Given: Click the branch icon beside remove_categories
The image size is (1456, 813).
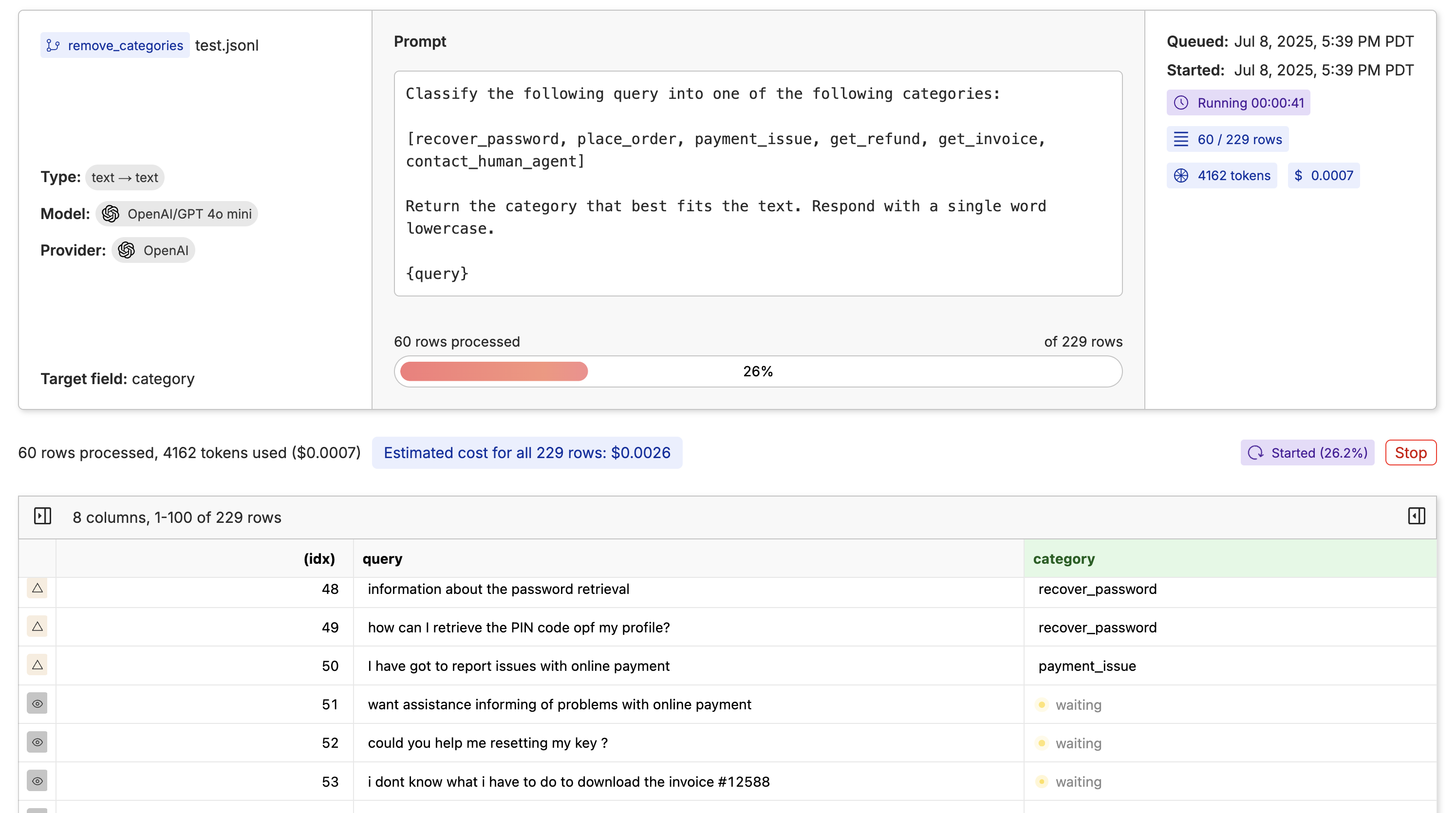Looking at the screenshot, I should 53,45.
